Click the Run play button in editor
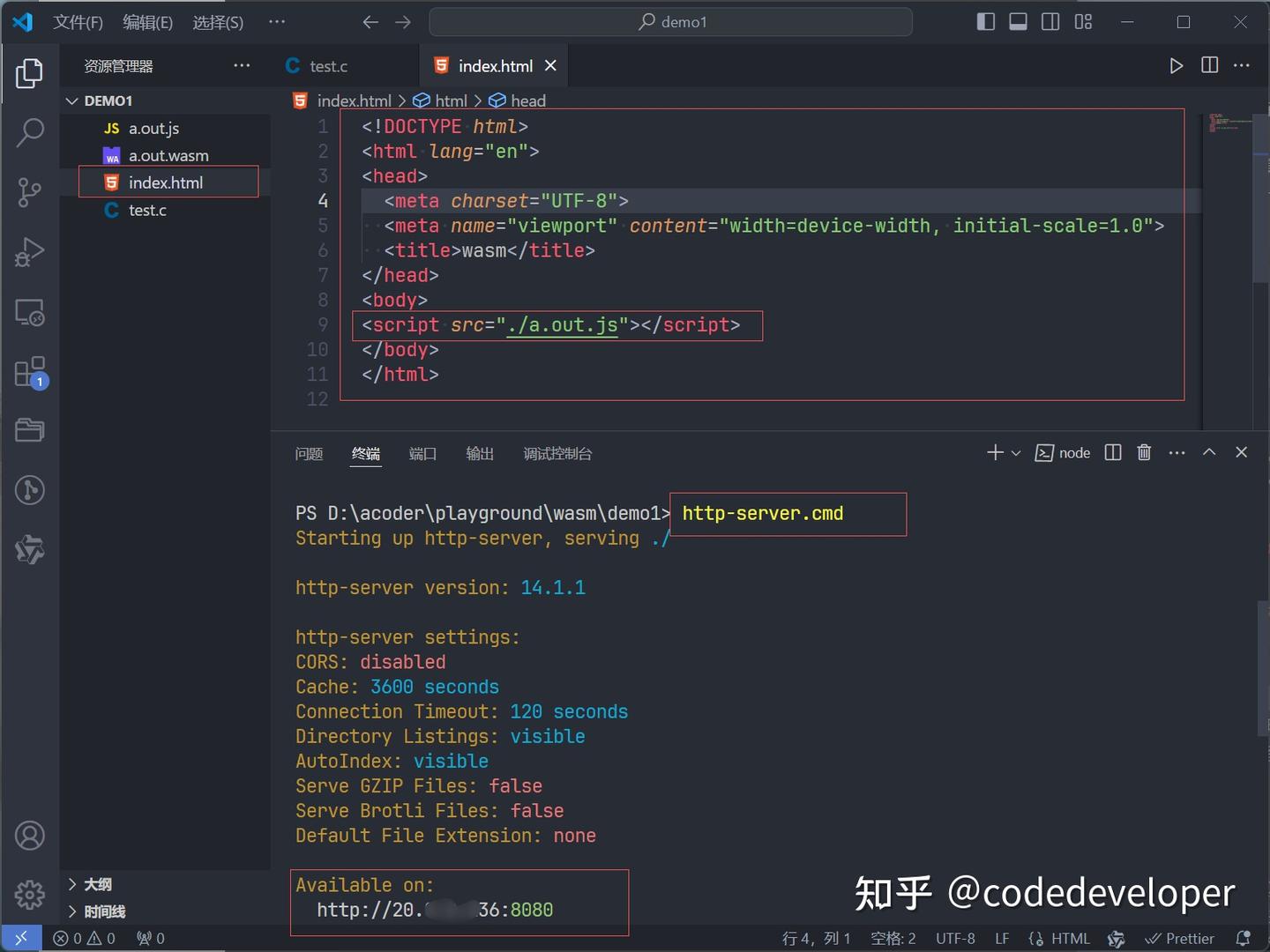The width and height of the screenshot is (1270, 952). tap(1176, 66)
